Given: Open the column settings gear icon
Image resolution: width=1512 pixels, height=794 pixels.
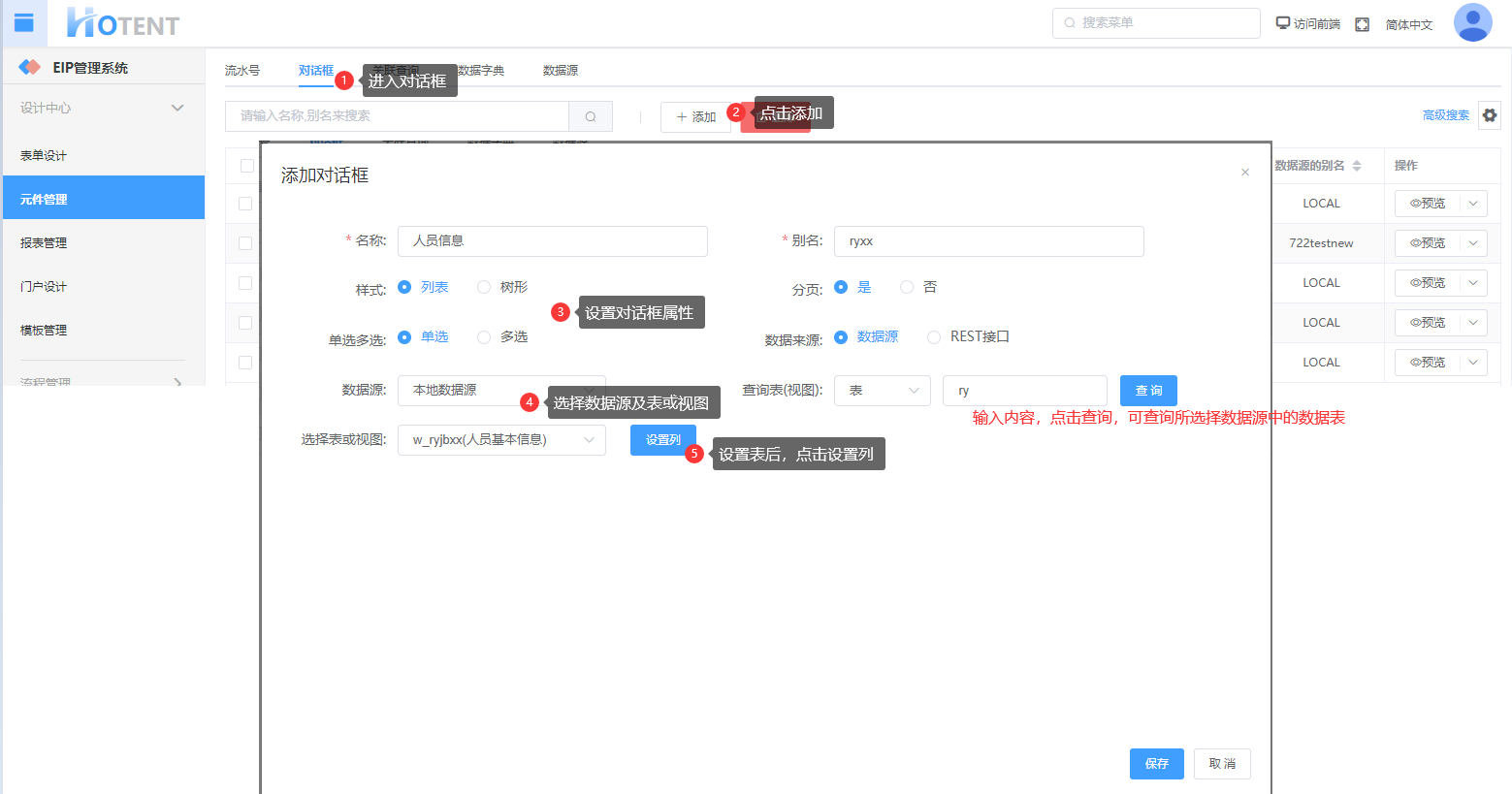Looking at the screenshot, I should tap(1490, 115).
